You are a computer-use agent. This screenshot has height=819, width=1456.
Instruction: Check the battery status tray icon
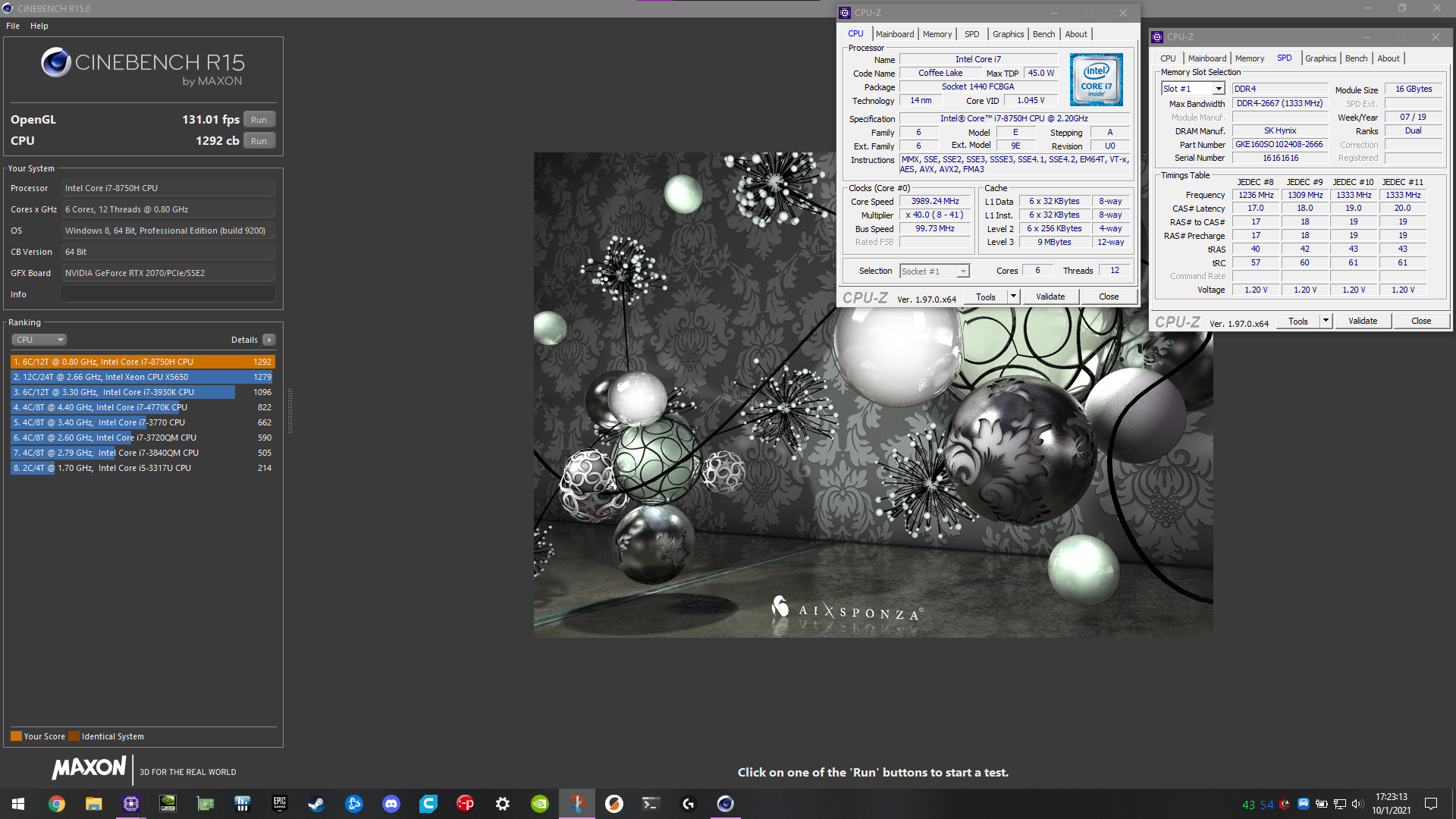1322,804
